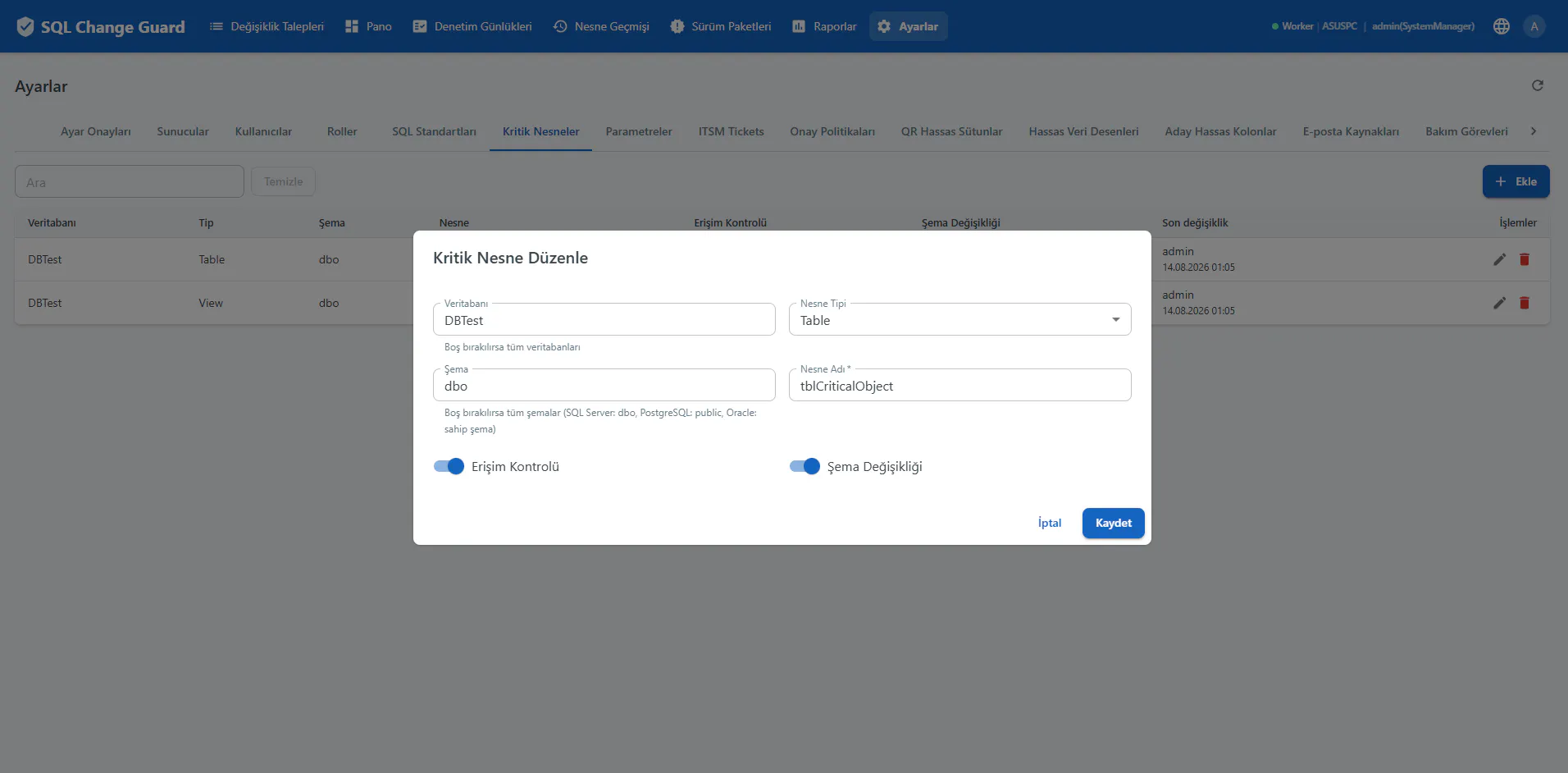Click the View cell in second row
Screen dimensions: 1568x773
point(211,303)
